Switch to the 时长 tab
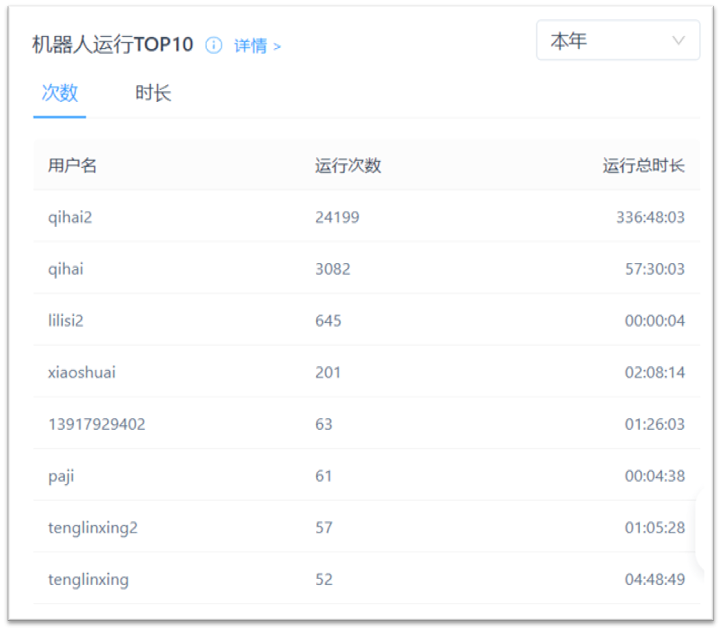This screenshot has width=722, height=631. (x=153, y=93)
